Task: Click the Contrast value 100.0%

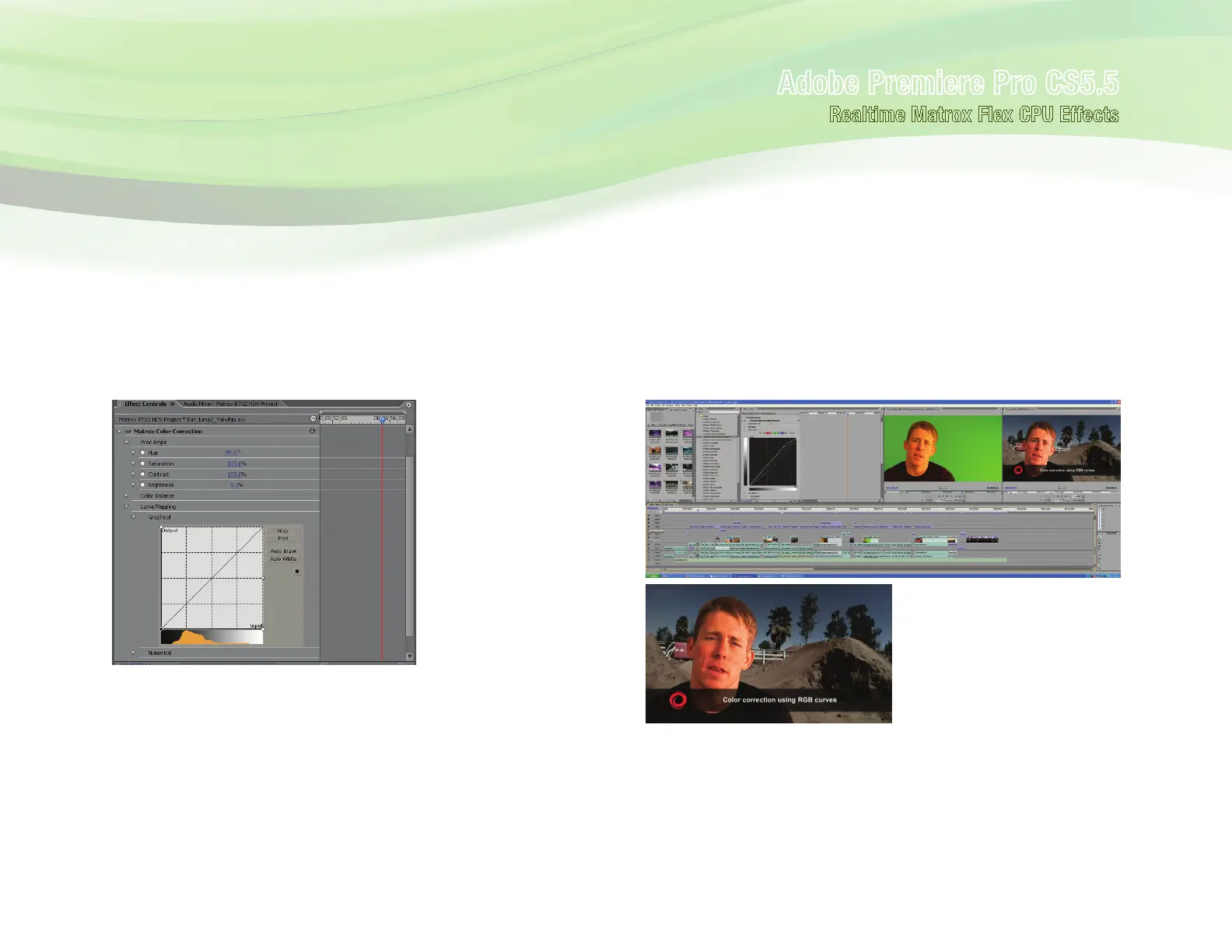Action: point(237,474)
